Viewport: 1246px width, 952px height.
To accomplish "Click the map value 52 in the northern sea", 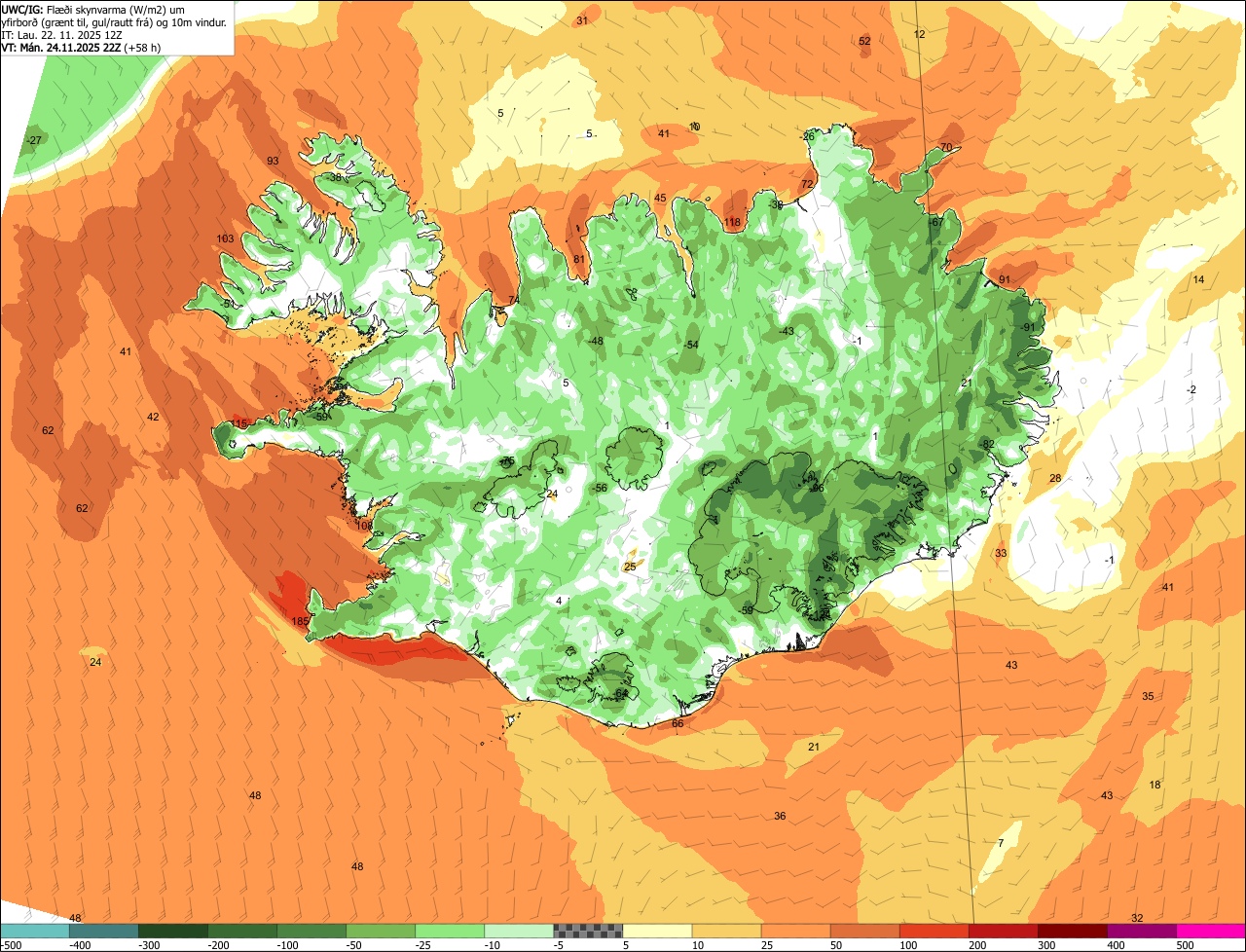I will (864, 41).
